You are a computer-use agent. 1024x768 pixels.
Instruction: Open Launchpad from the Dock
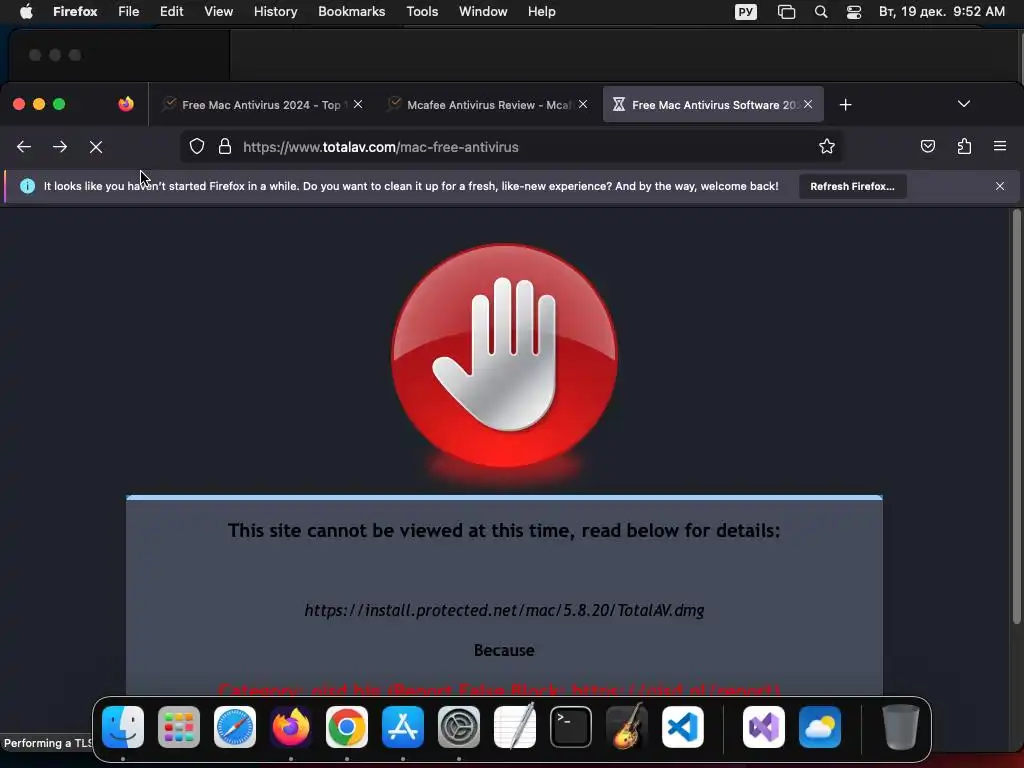click(x=179, y=727)
